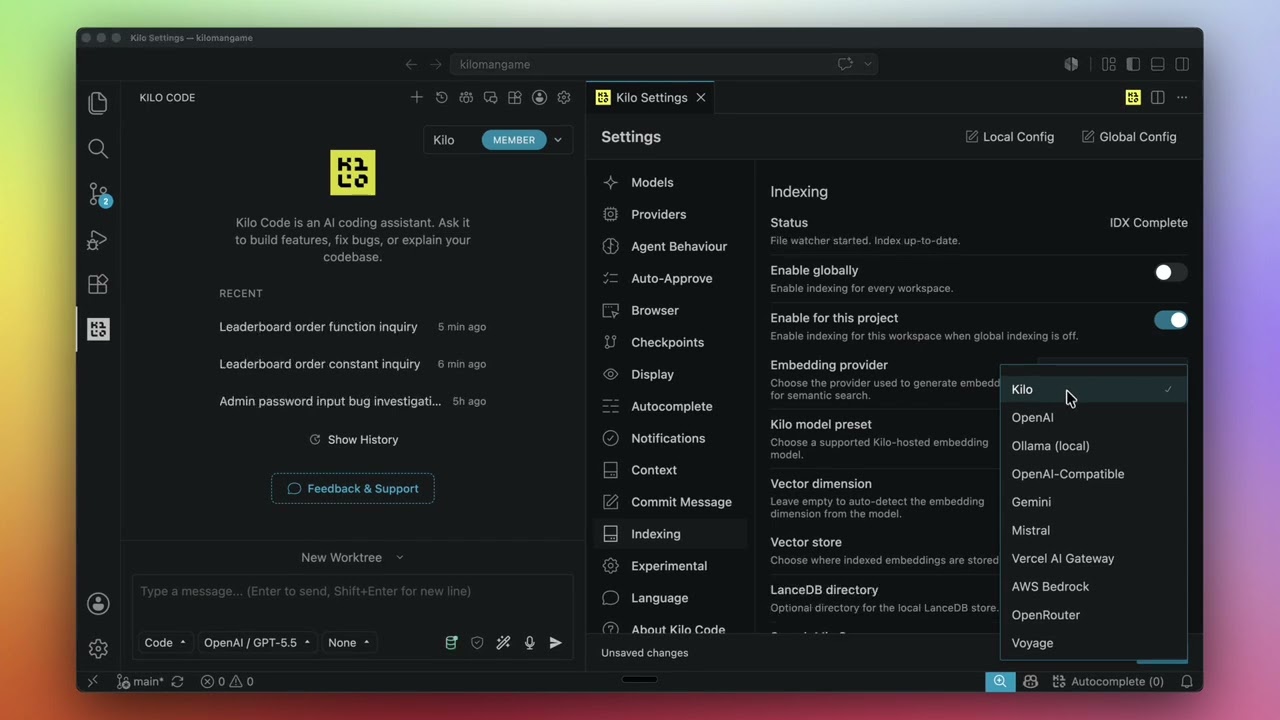Choose OpenAI-Compatible from the provider list
This screenshot has width=1280, height=720.
pos(1093,474)
